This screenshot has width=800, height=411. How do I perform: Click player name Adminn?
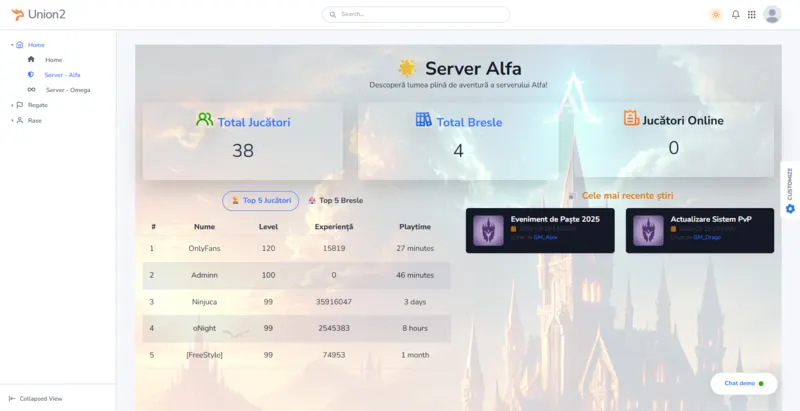204,275
